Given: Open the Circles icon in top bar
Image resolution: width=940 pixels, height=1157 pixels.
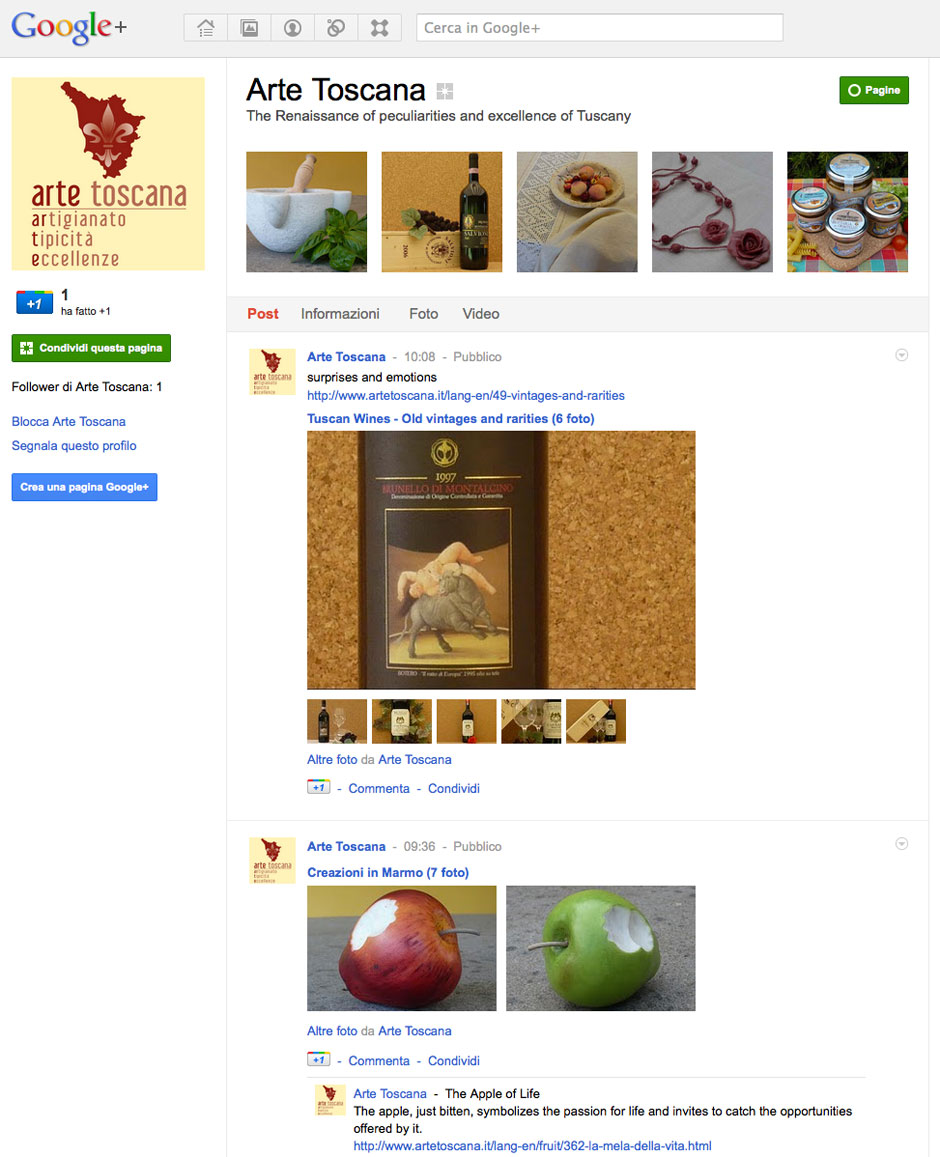Looking at the screenshot, I should (x=336, y=28).
